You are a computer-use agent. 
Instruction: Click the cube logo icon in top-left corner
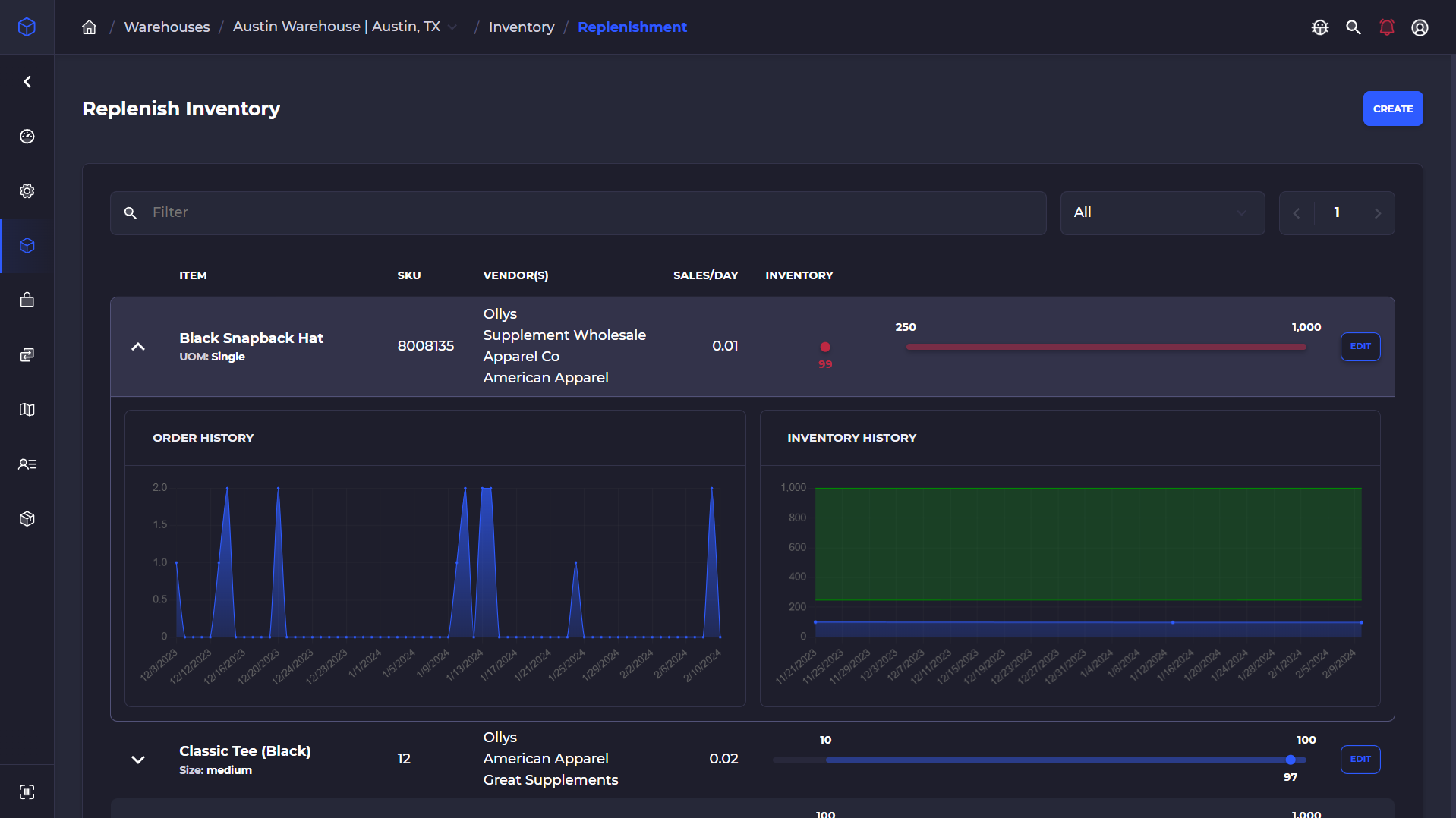click(27, 27)
